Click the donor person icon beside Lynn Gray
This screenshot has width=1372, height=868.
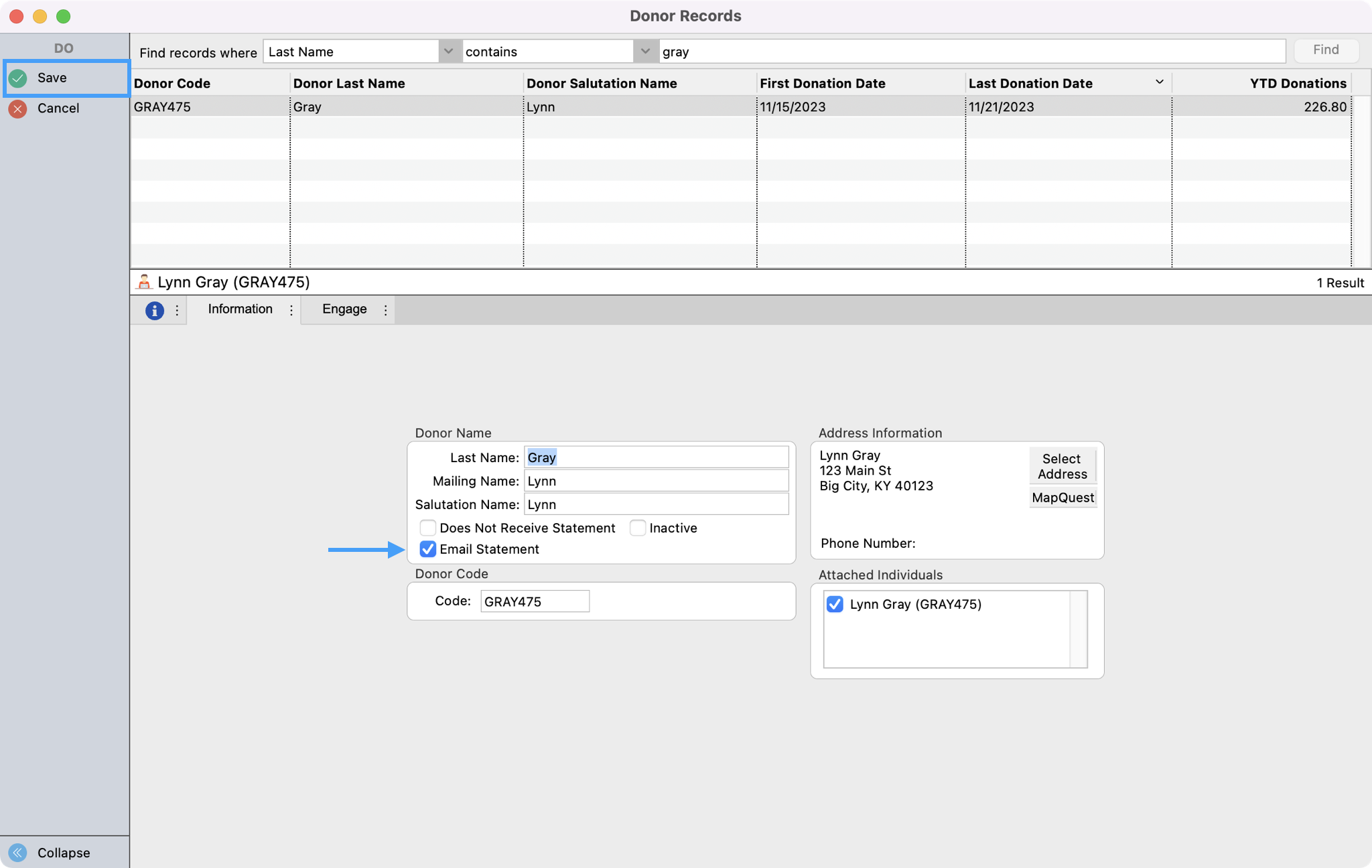click(x=143, y=282)
